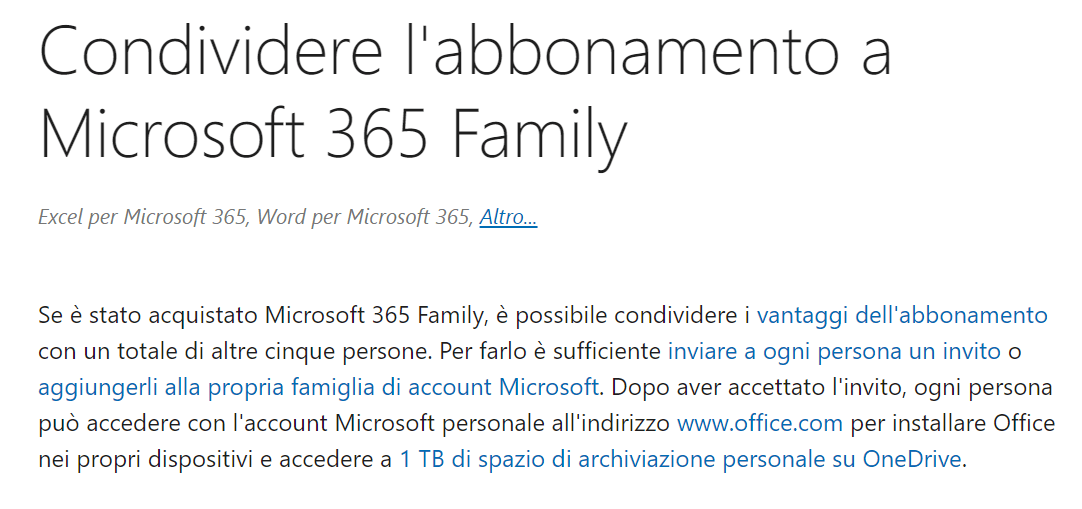1082x509 pixels.
Task: Open "inviare a ogni persona un invito" link
Action: [834, 352]
